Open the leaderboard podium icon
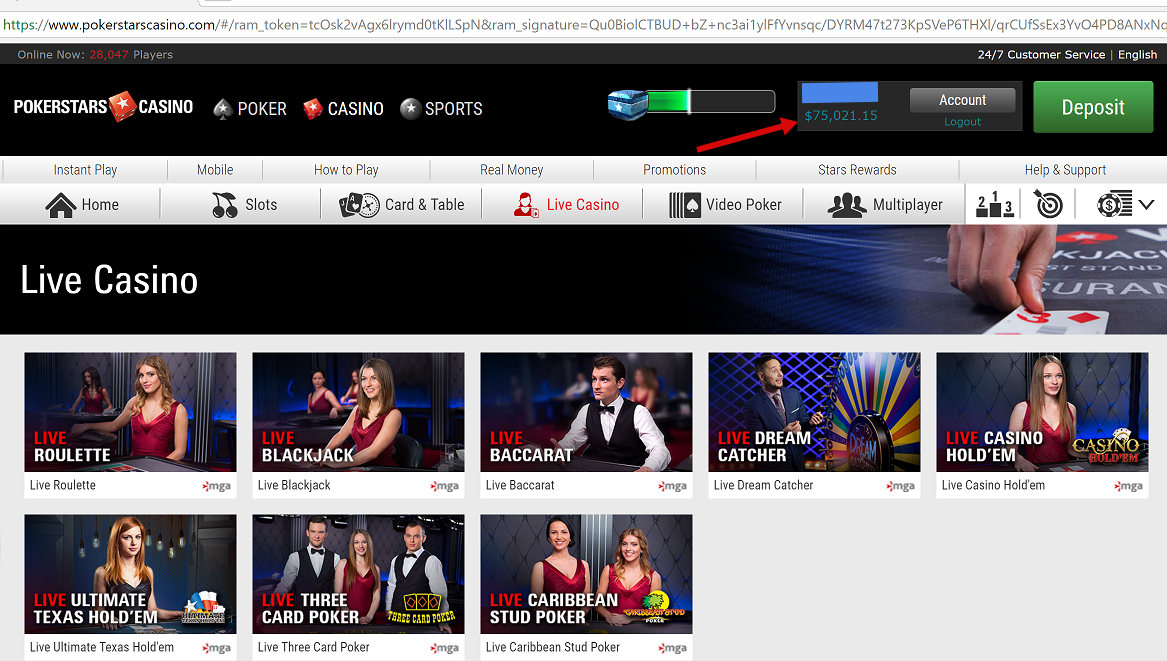The image size is (1167, 661). pyautogui.click(x=994, y=205)
